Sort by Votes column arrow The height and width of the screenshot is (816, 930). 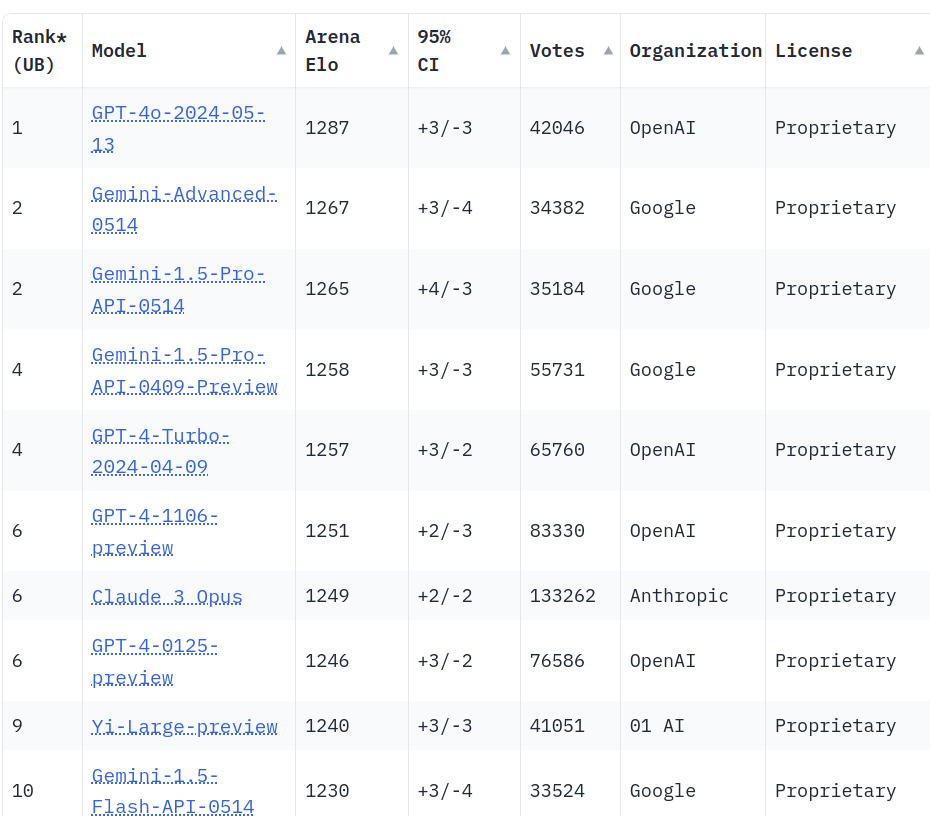pos(609,51)
